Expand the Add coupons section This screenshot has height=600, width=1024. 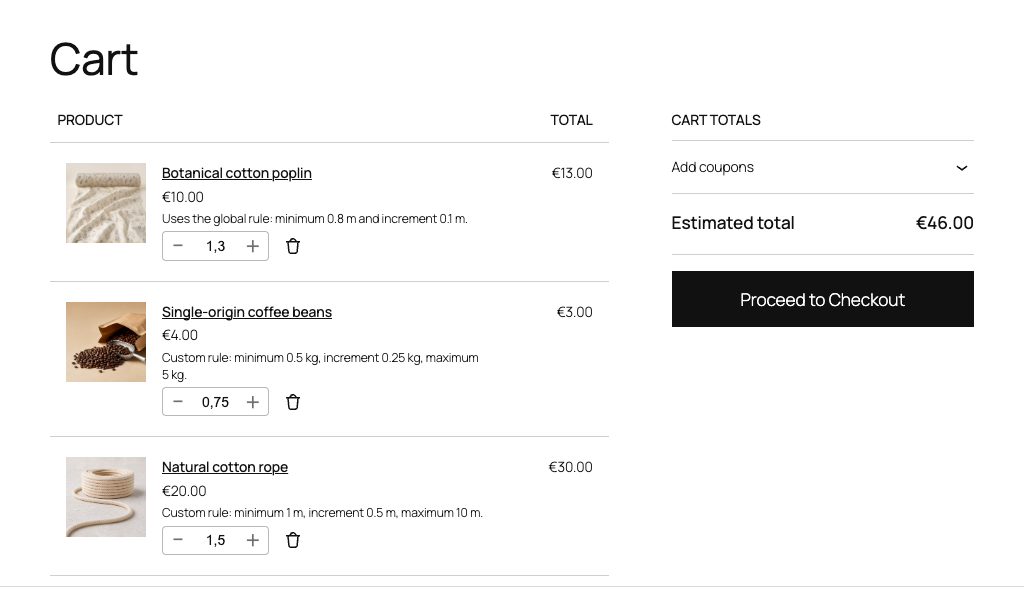822,167
